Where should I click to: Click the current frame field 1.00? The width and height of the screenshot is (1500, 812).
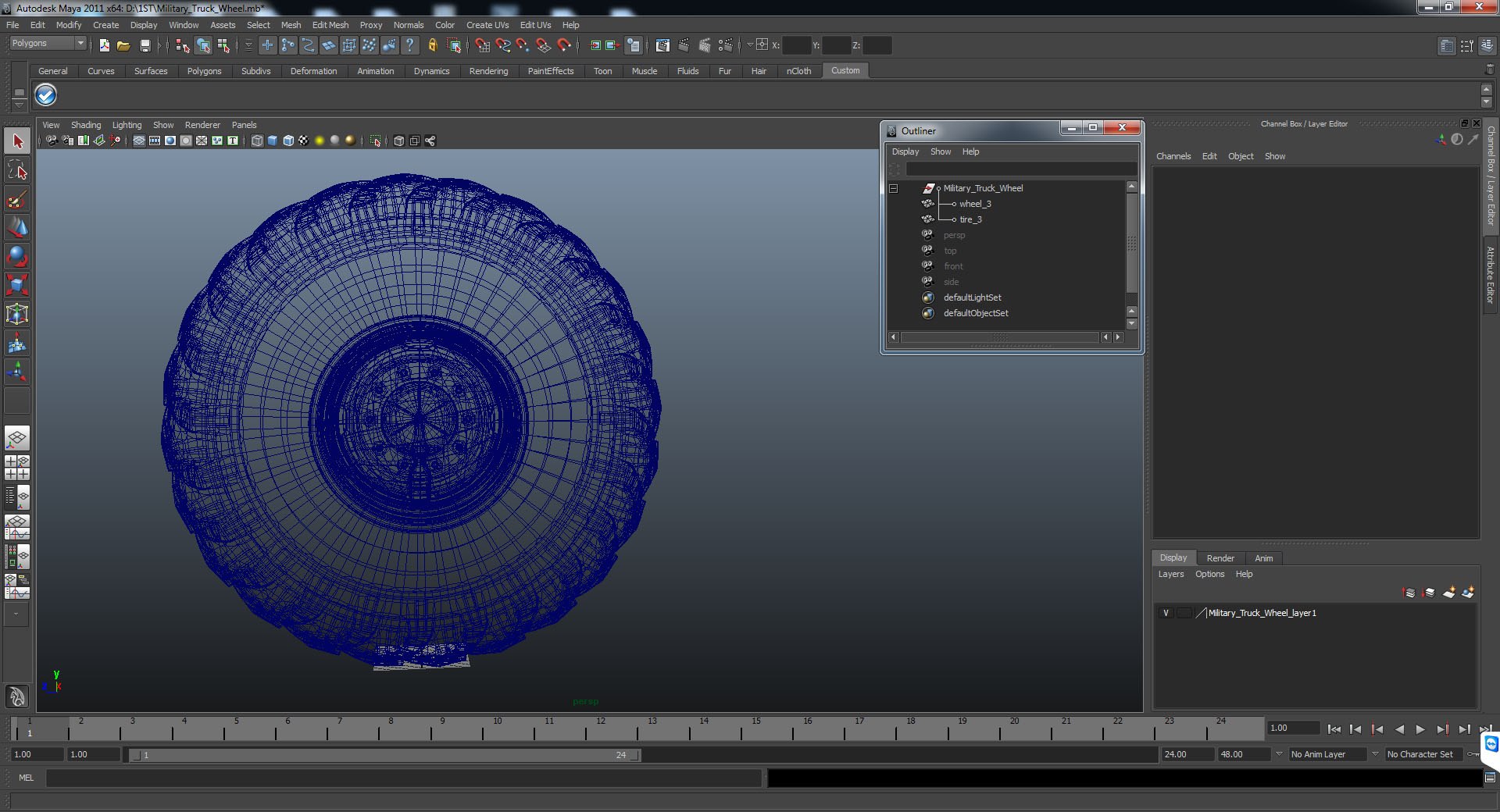click(x=1293, y=728)
